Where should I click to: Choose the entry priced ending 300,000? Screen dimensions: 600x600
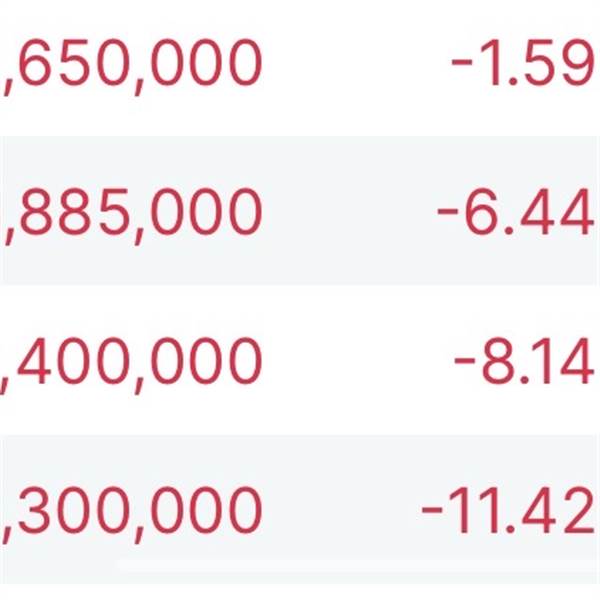(132, 510)
